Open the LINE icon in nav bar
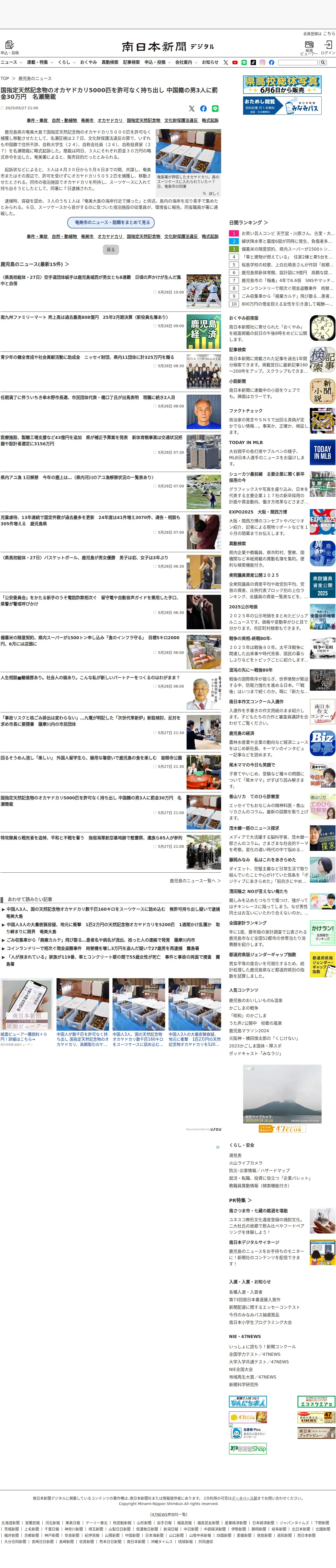This screenshot has width=336, height=1568. [x=244, y=62]
